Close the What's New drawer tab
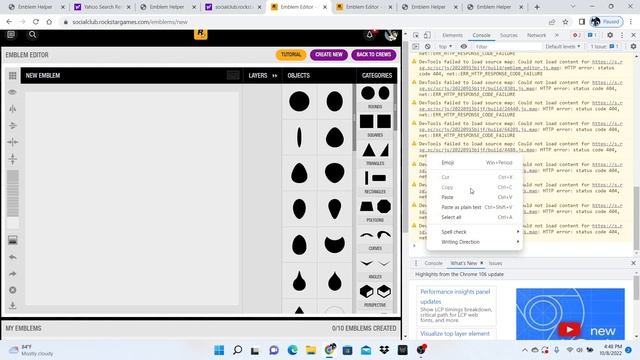The height and width of the screenshot is (360, 640). click(x=482, y=263)
